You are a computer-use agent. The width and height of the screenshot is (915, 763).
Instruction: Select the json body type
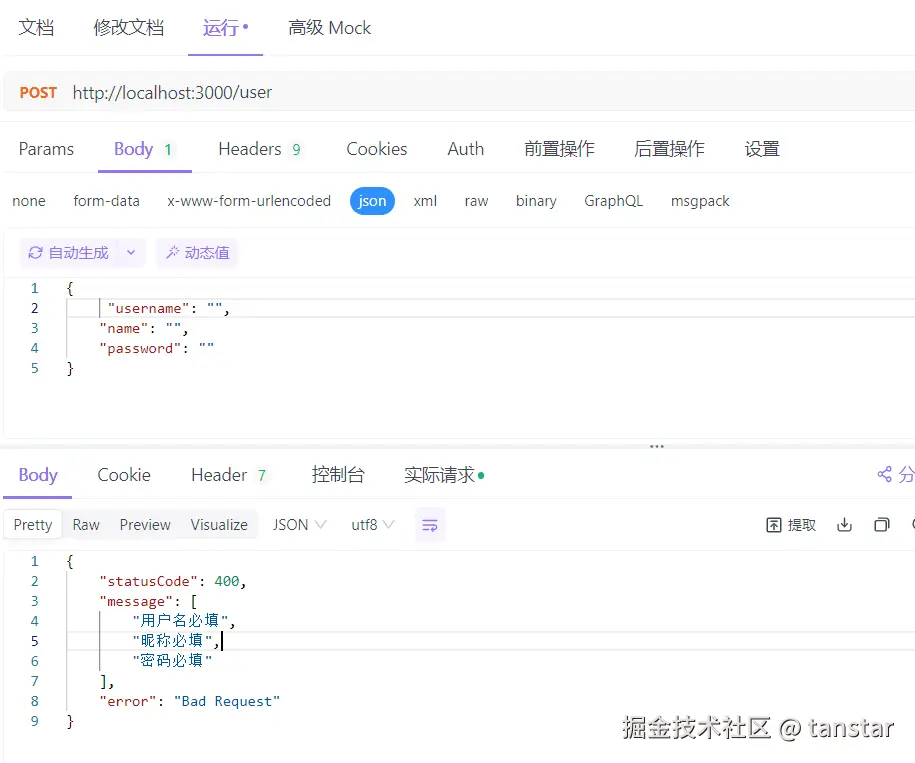click(372, 201)
